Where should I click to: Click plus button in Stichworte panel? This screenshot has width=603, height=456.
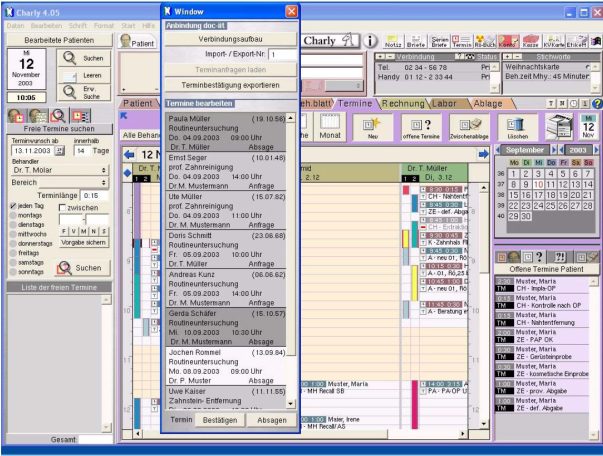[508, 57]
